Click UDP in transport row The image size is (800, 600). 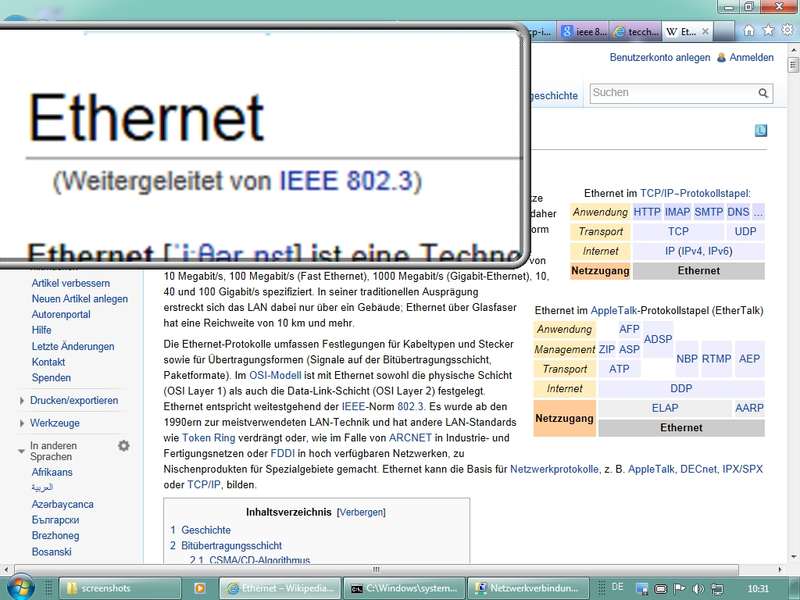coord(745,232)
